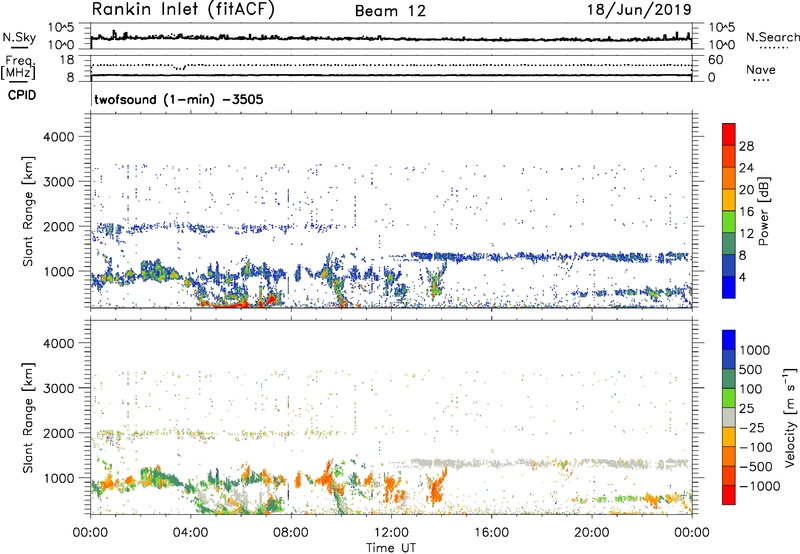Screen dimensions: 800x554
Task: Click the '04:00' time axis tick label
Action: pos(190,533)
